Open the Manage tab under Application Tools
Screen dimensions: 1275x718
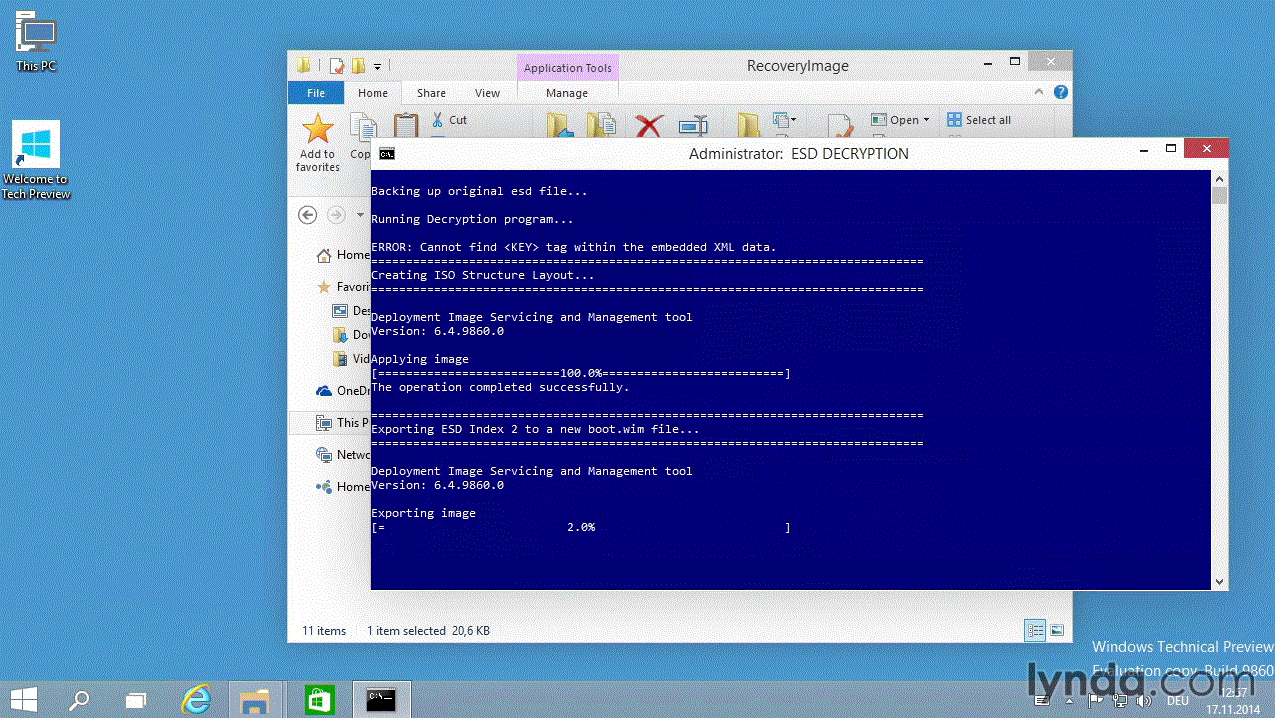pos(567,93)
